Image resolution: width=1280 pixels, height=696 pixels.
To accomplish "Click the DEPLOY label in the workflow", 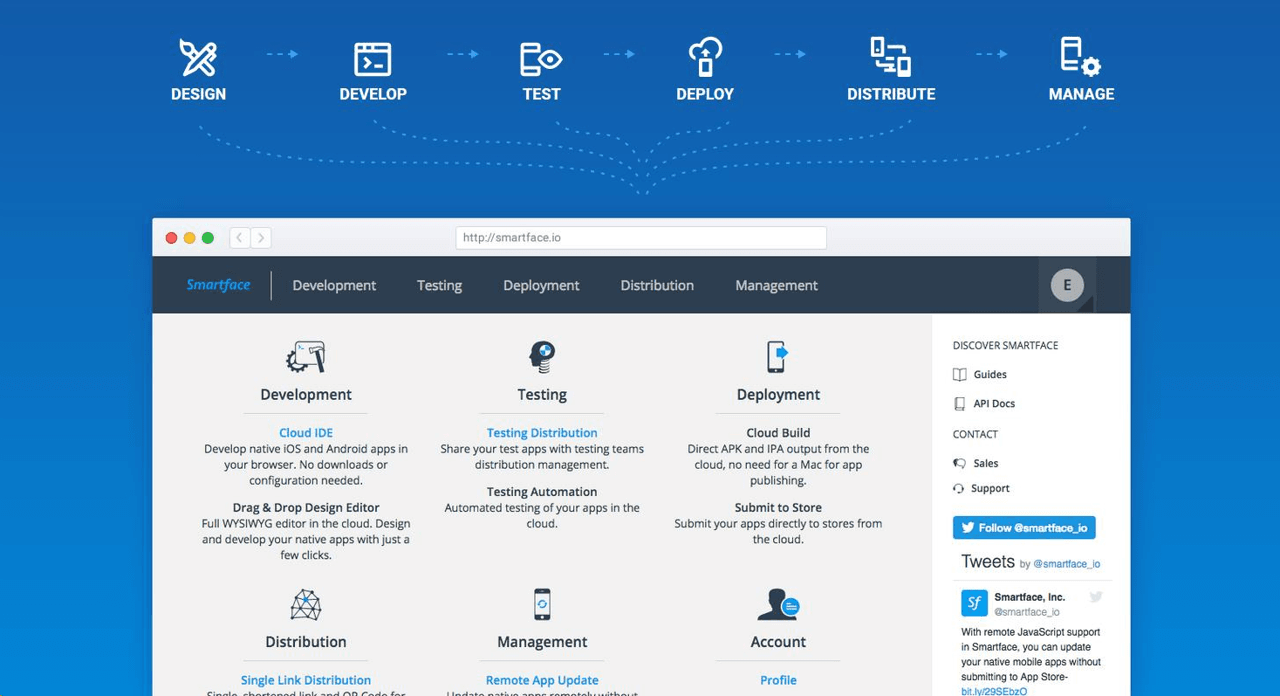I will click(705, 94).
